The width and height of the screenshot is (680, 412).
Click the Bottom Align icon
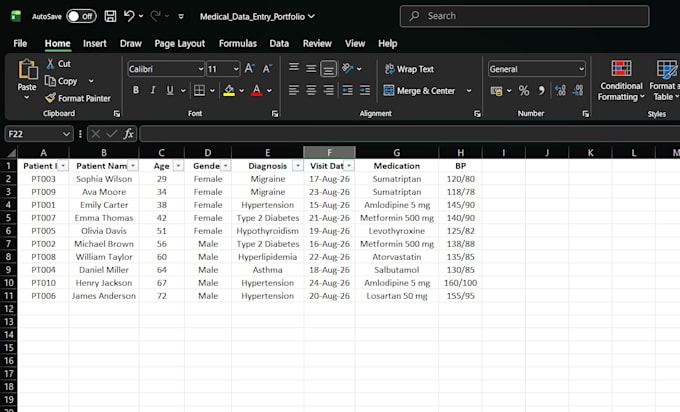pos(328,69)
